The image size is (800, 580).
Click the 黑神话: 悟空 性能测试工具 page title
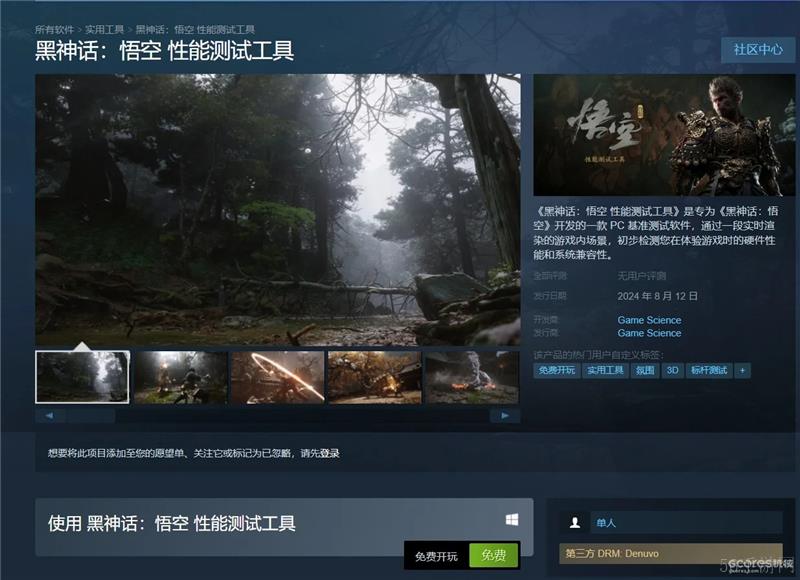pyautogui.click(x=164, y=51)
